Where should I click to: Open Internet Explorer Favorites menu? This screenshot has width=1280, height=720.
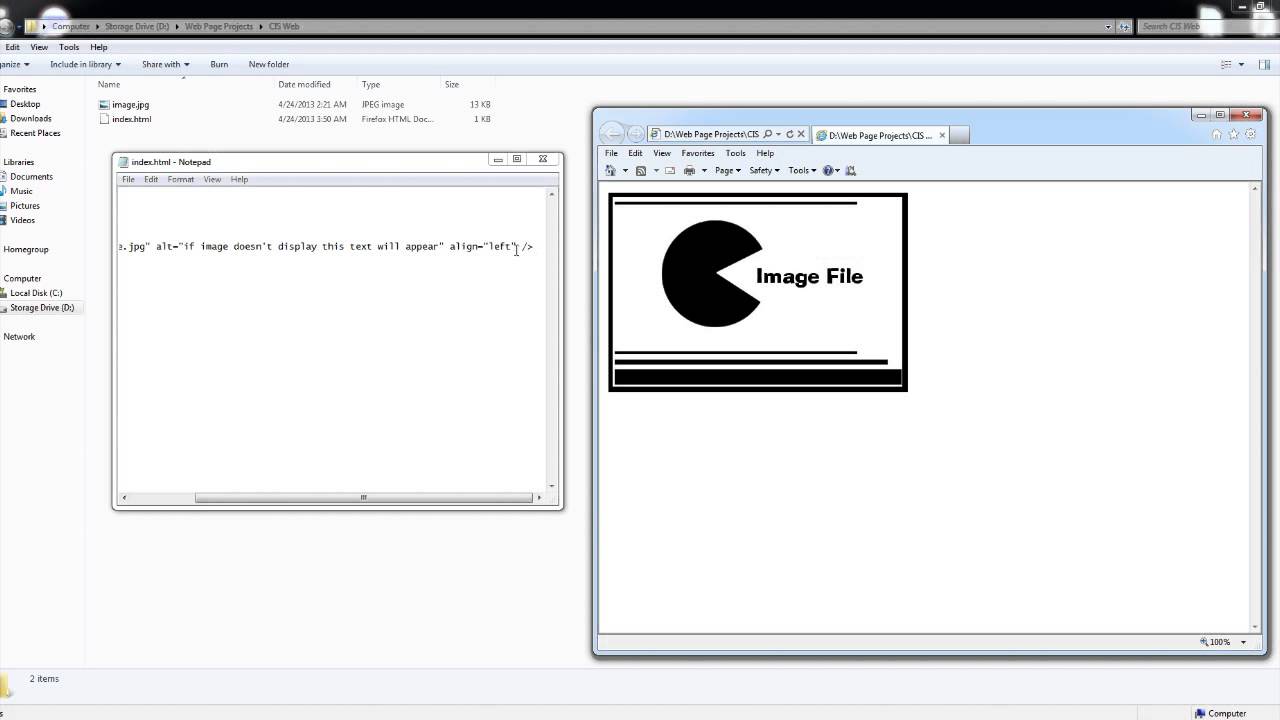tap(698, 153)
